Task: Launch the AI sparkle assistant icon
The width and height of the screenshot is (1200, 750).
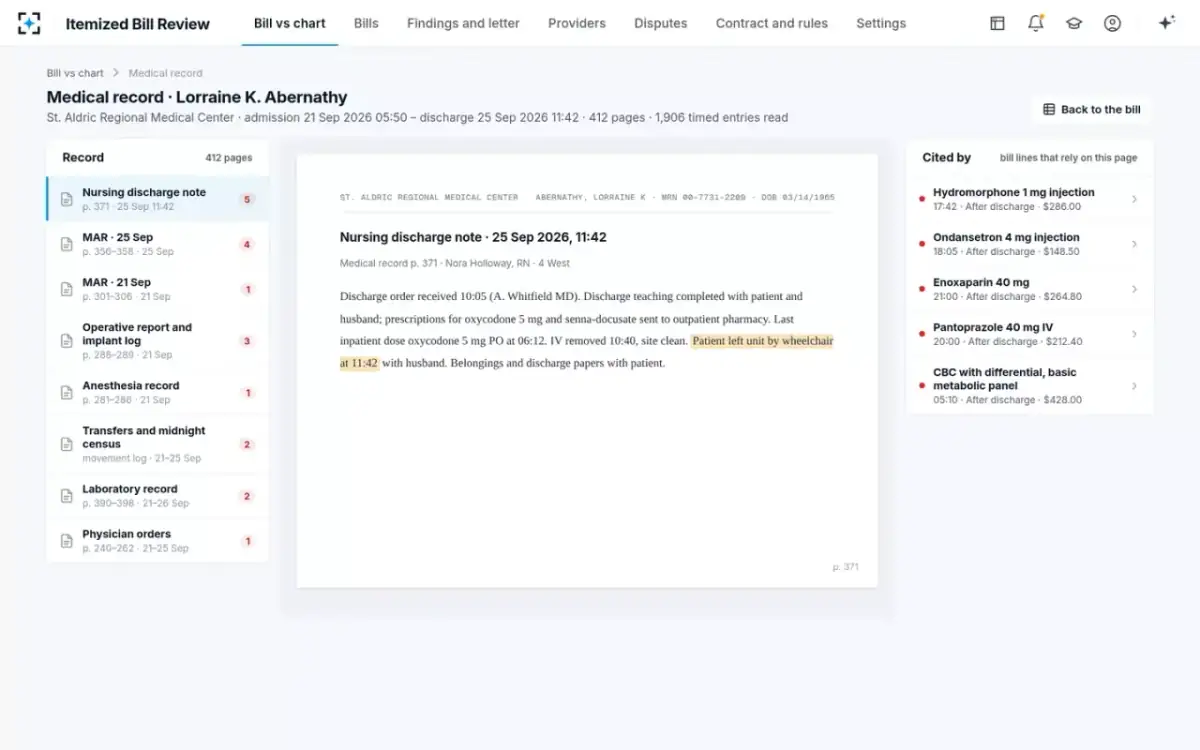Action: (x=1166, y=23)
